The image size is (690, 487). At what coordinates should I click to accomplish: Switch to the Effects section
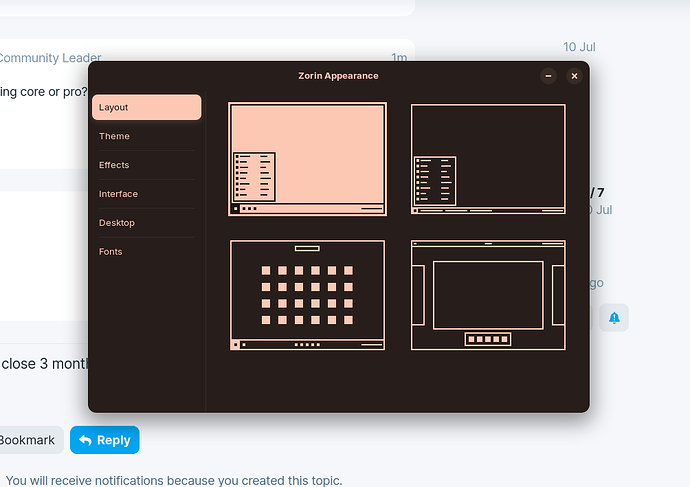click(x=147, y=165)
